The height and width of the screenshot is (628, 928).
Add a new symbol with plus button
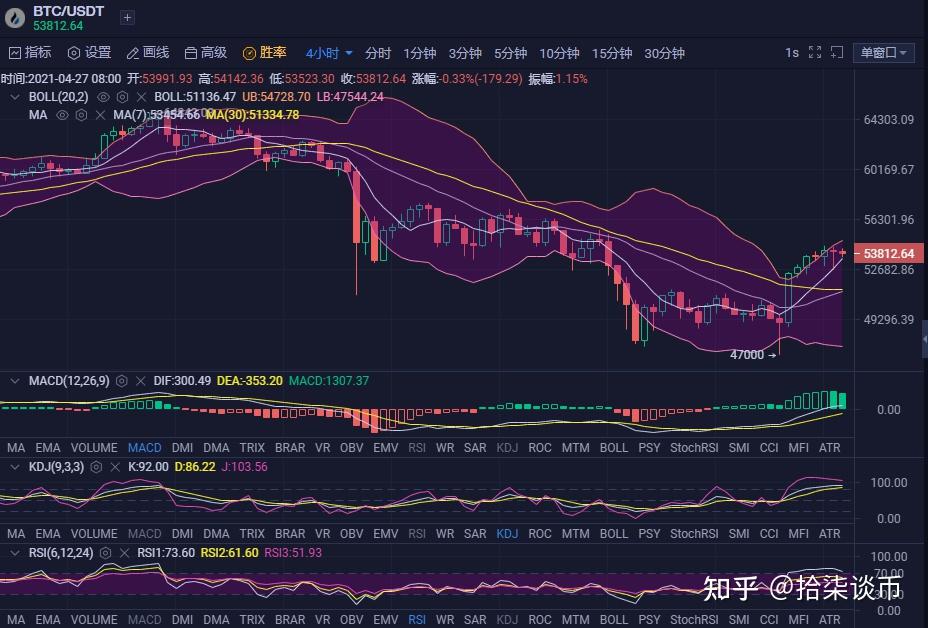127,18
